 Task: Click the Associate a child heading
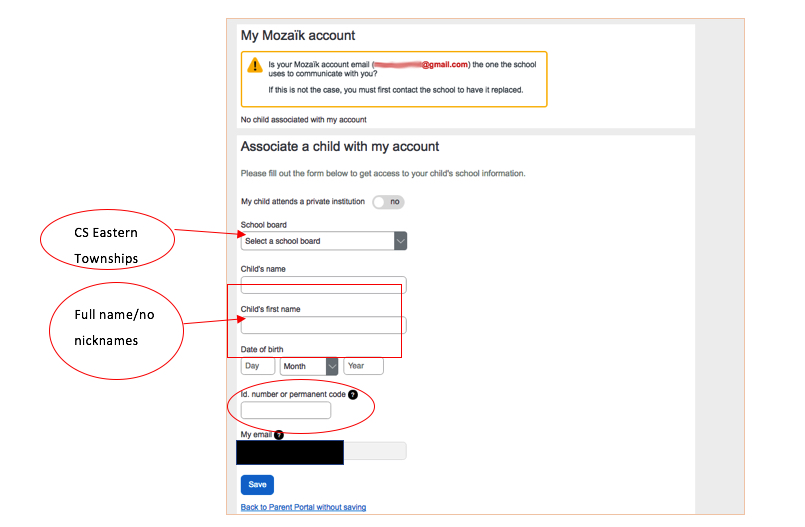point(339,146)
